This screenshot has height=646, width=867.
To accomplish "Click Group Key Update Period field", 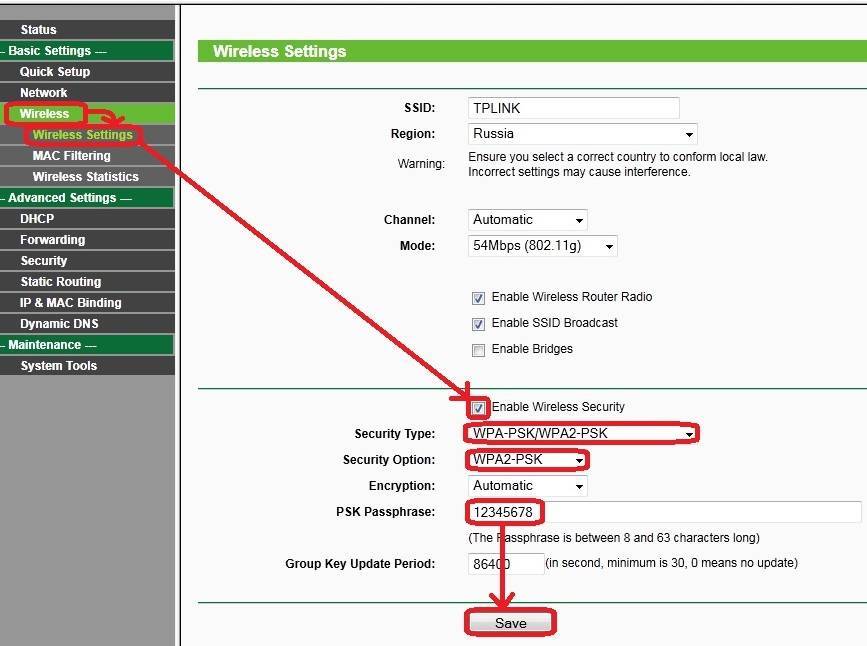I will tap(506, 564).
